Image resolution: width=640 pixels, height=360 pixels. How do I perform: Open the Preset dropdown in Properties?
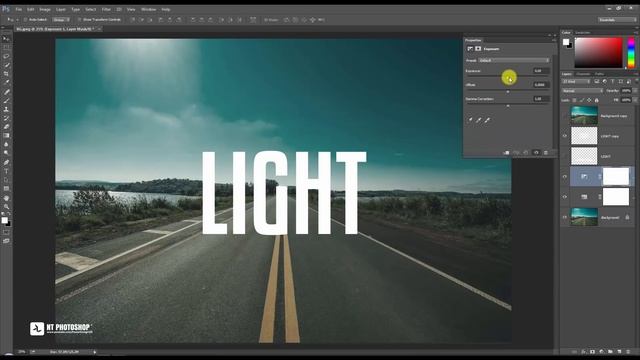pos(514,60)
